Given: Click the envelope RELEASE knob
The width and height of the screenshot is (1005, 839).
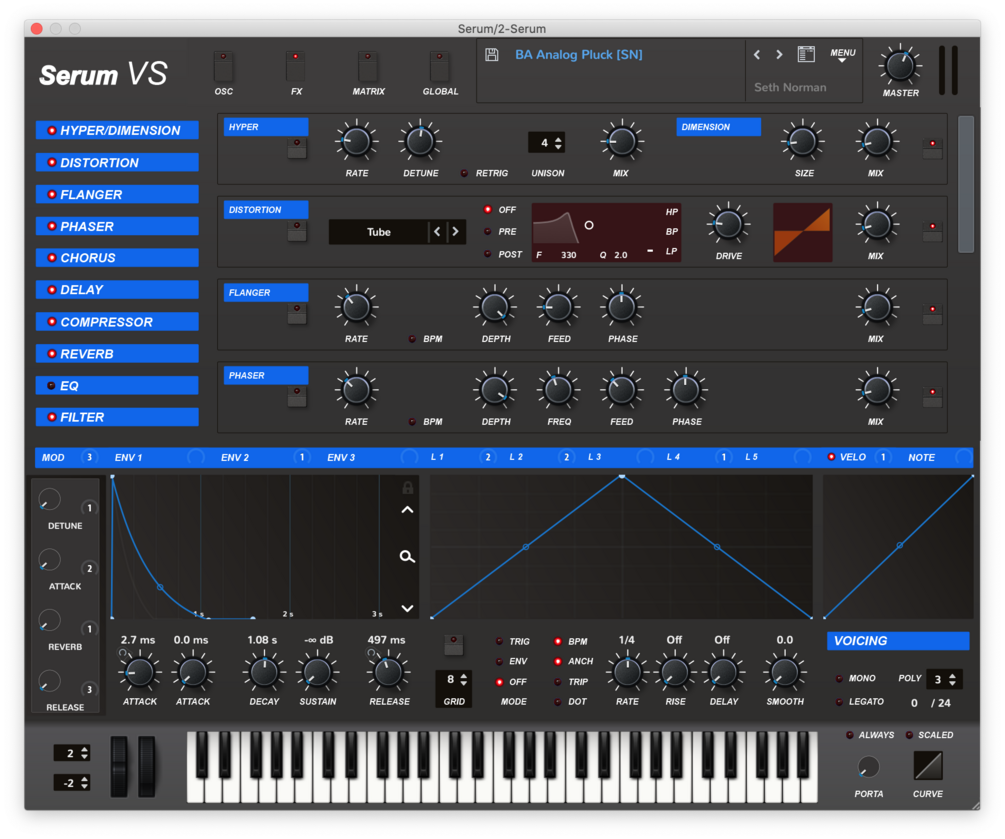Looking at the screenshot, I should (x=388, y=672).
